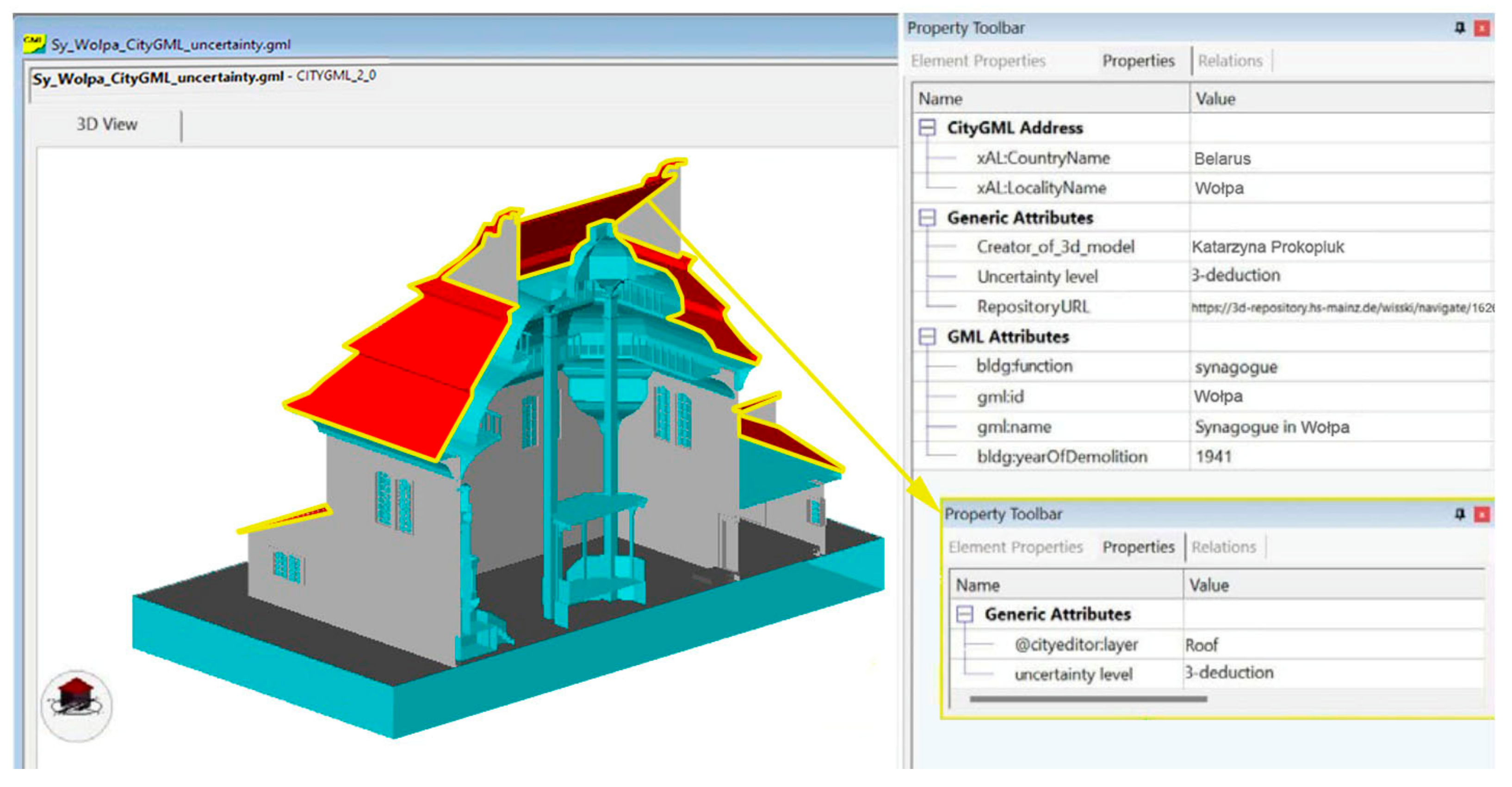The height and width of the screenshot is (787, 1512).
Task: Select the 3D View tab
Action: point(107,124)
